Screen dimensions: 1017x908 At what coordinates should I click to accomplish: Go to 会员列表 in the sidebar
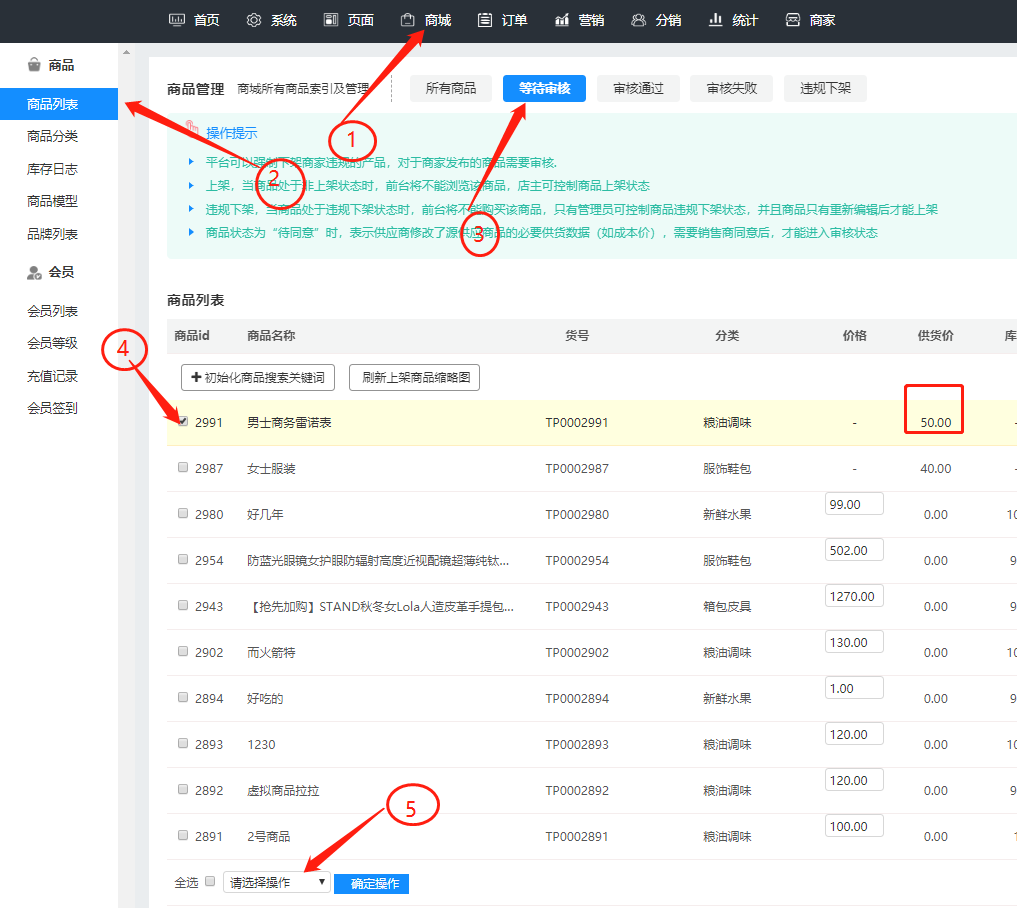coord(53,311)
